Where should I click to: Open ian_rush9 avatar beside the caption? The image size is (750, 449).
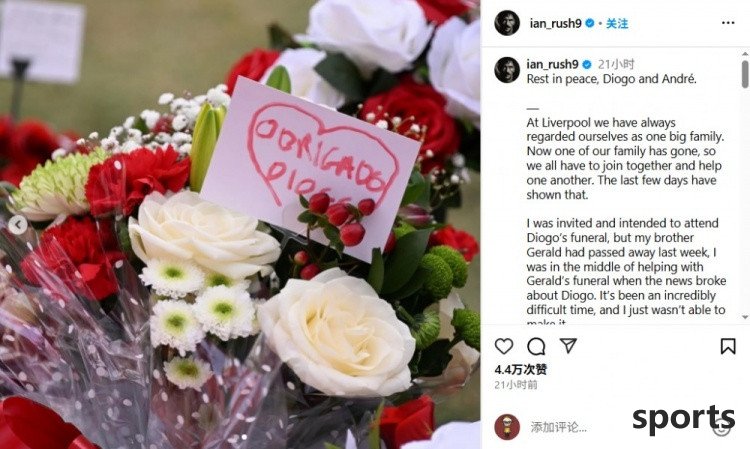point(507,70)
